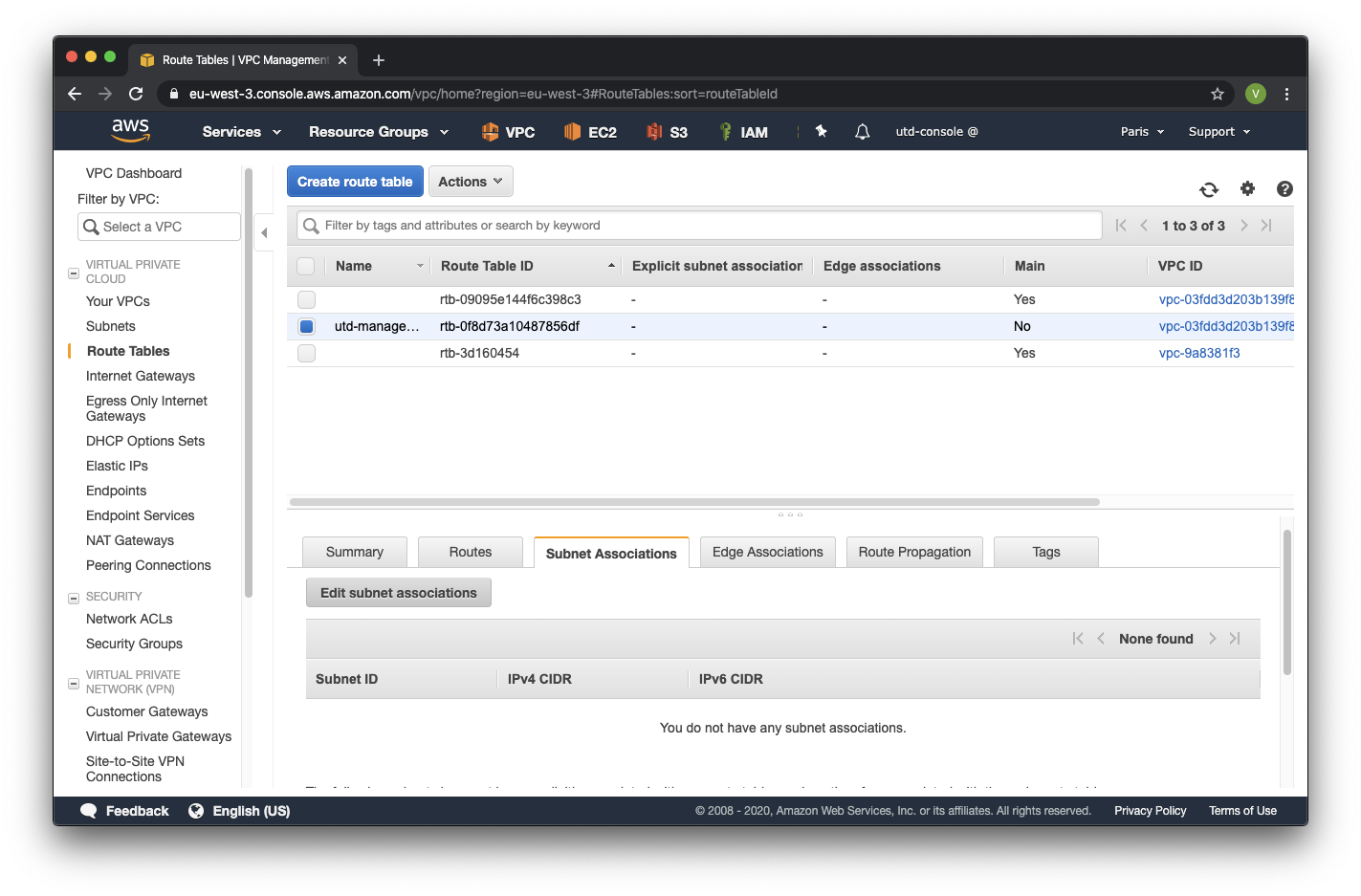Go to last page of subnet associations

coord(1235,639)
